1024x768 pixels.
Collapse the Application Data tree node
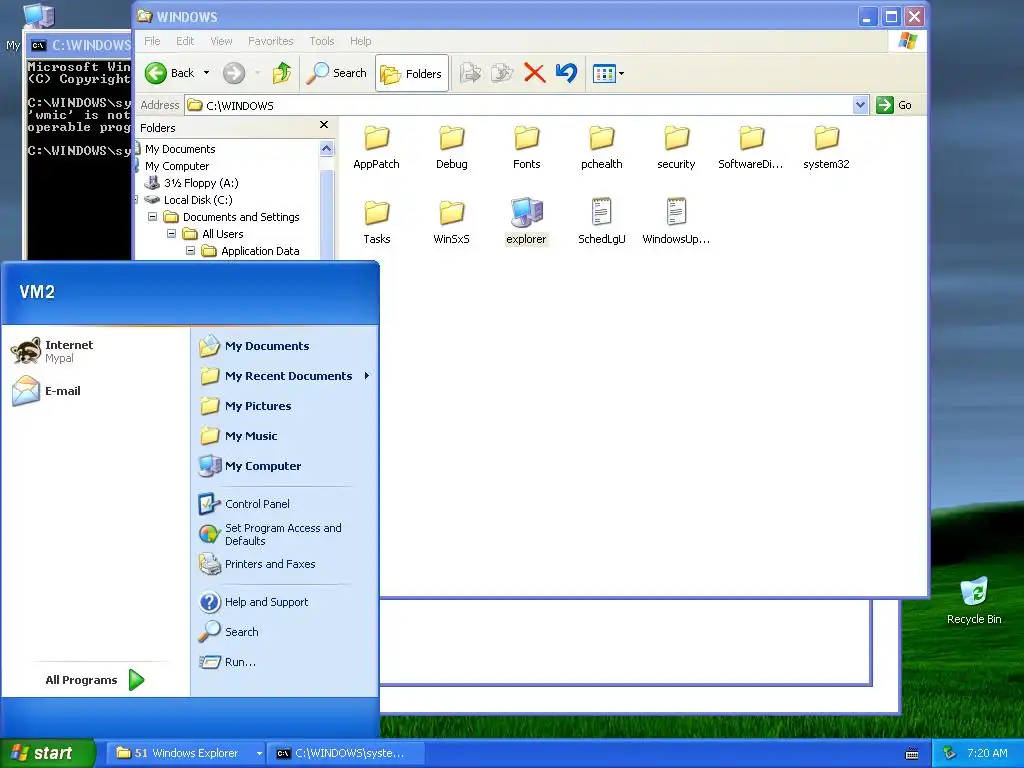(190, 250)
